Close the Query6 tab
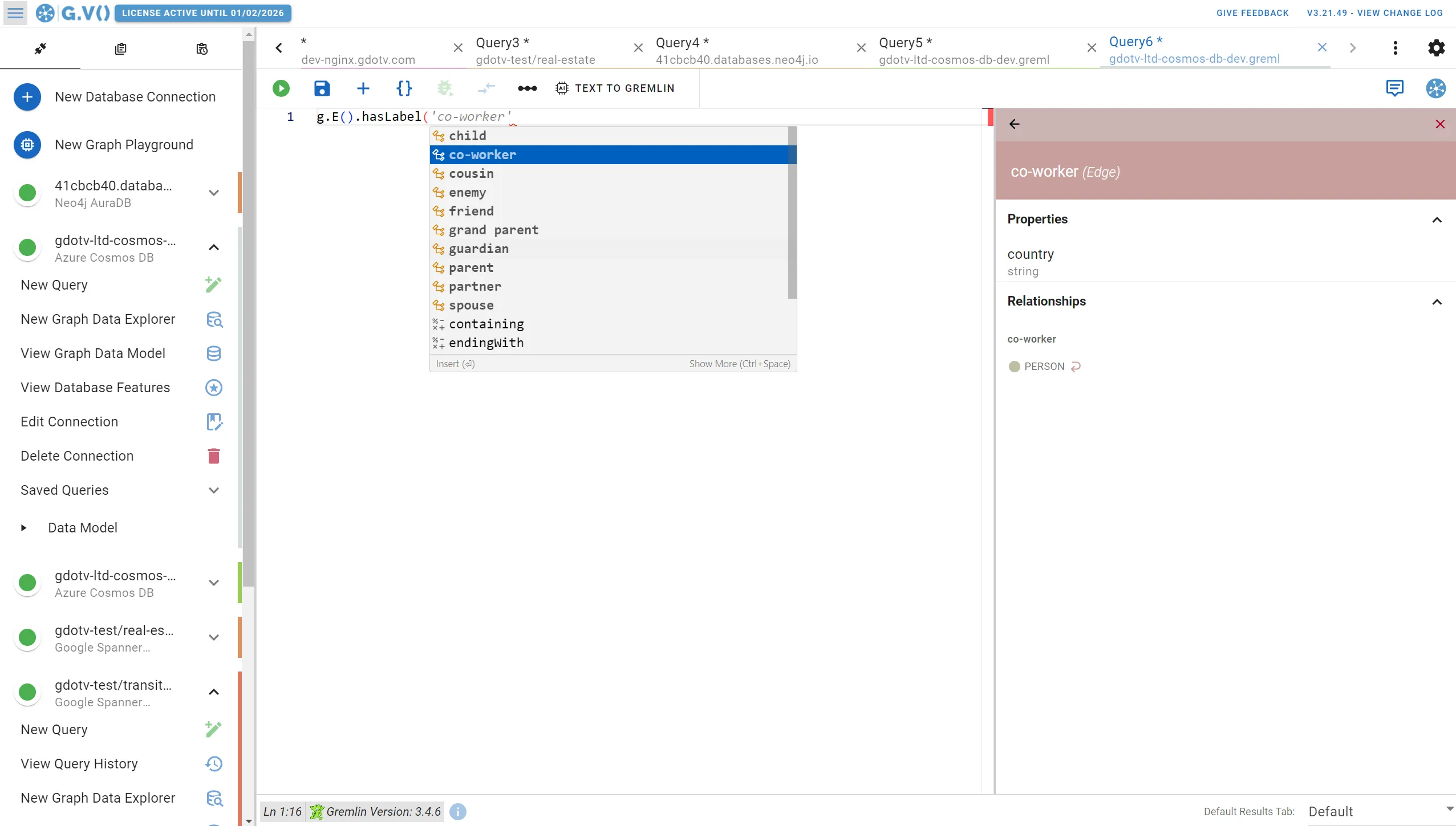The image size is (1456, 826). pos(1321,48)
